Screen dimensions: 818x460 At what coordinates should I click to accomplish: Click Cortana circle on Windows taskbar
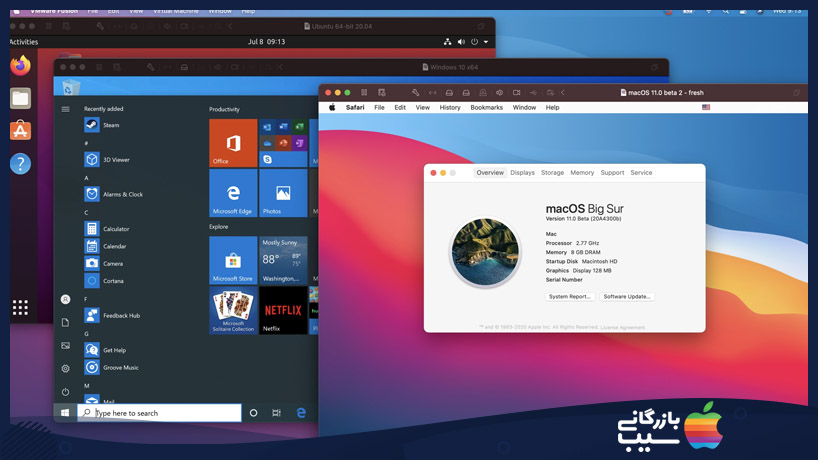tap(254, 413)
